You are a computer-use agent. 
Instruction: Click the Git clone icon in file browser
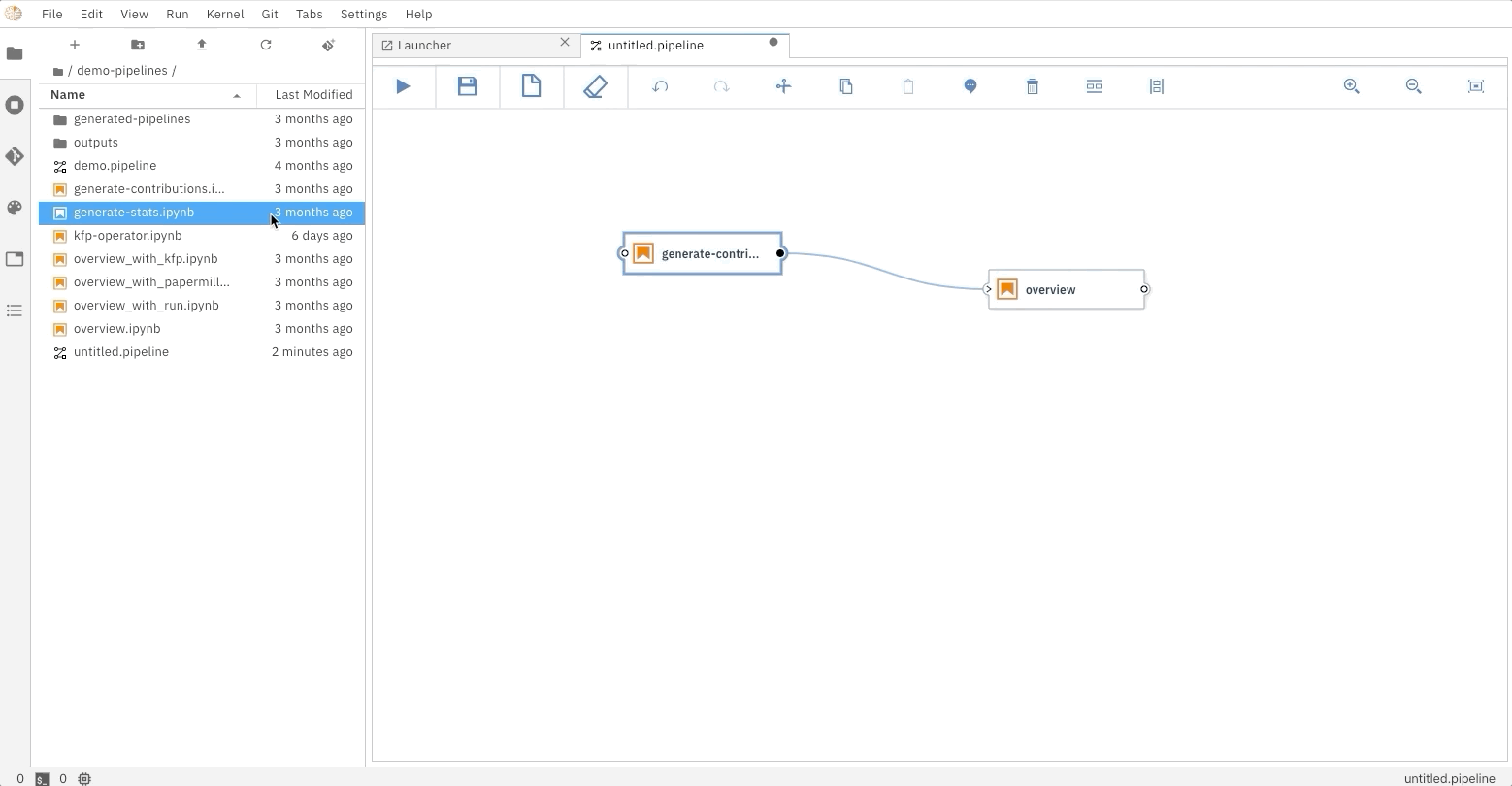pos(329,45)
